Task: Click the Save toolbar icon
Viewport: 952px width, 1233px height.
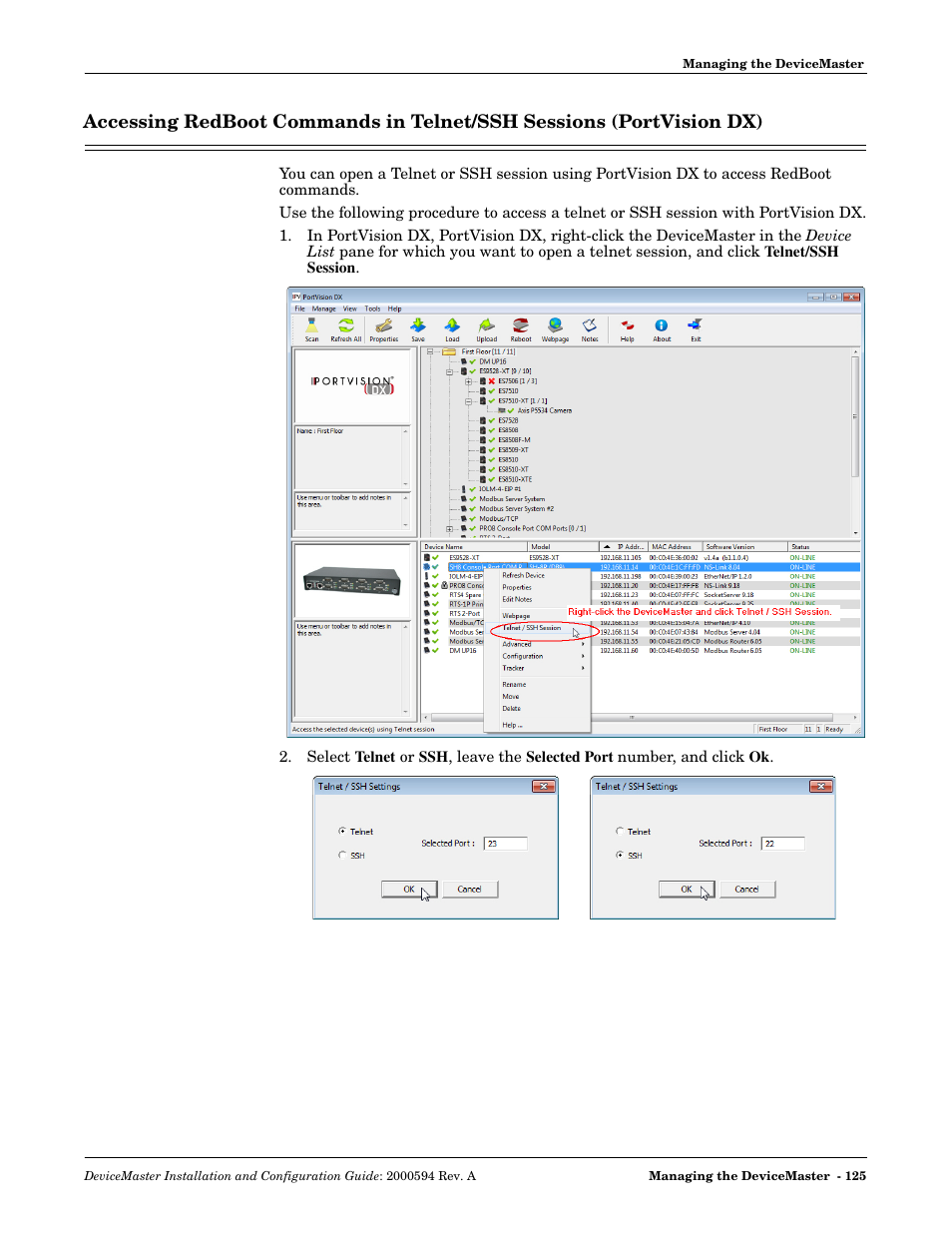Action: coord(418,329)
